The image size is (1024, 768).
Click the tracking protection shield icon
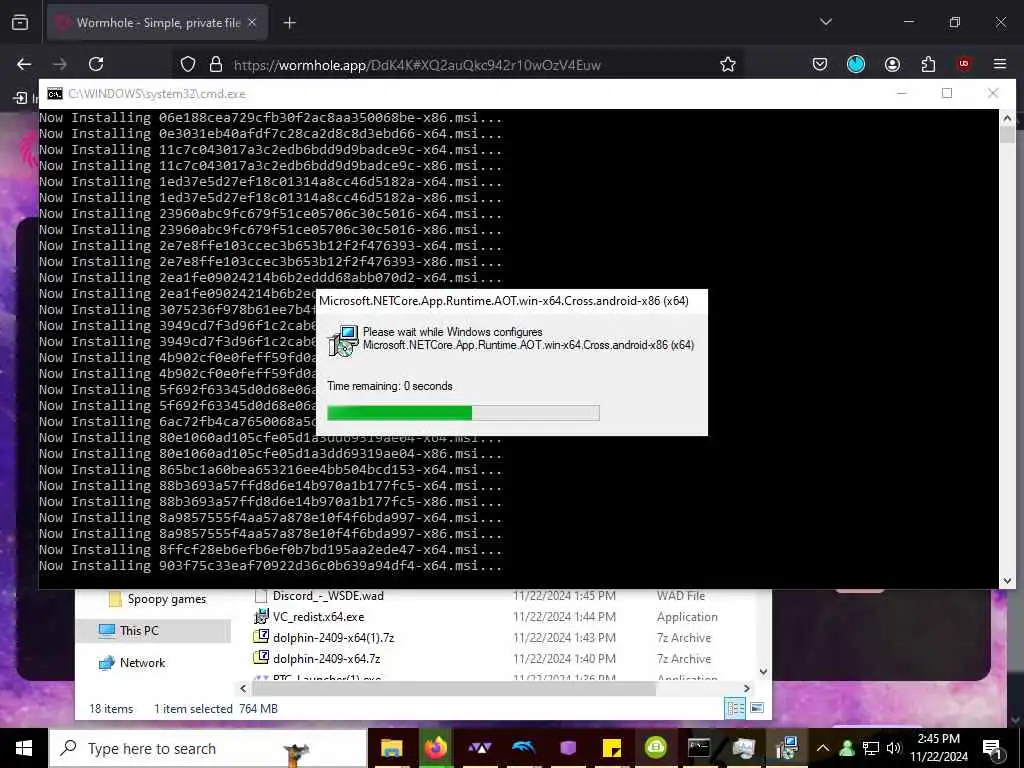[188, 64]
